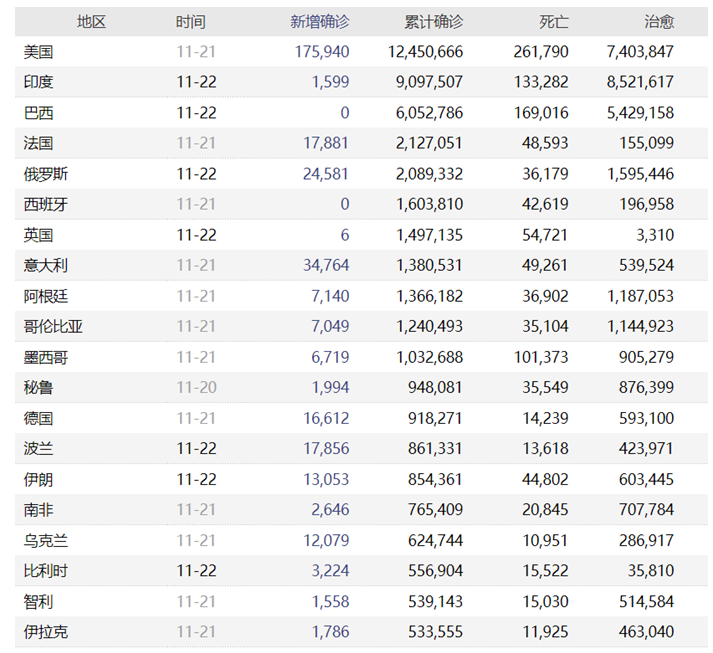Screen dimensions: 713x653
Task: Select the 西班牙 row label
Action: coord(45,205)
